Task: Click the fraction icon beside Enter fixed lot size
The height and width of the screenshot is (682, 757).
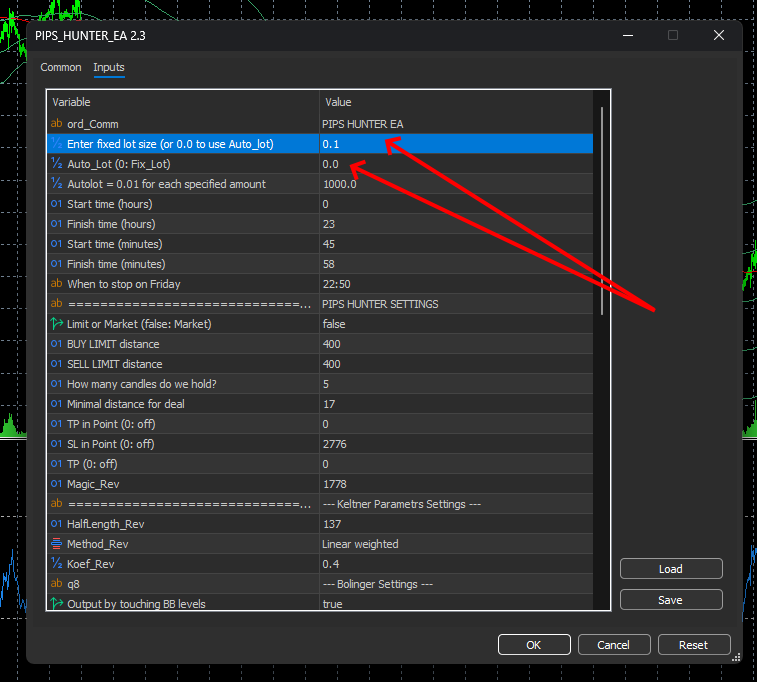Action: [56, 143]
